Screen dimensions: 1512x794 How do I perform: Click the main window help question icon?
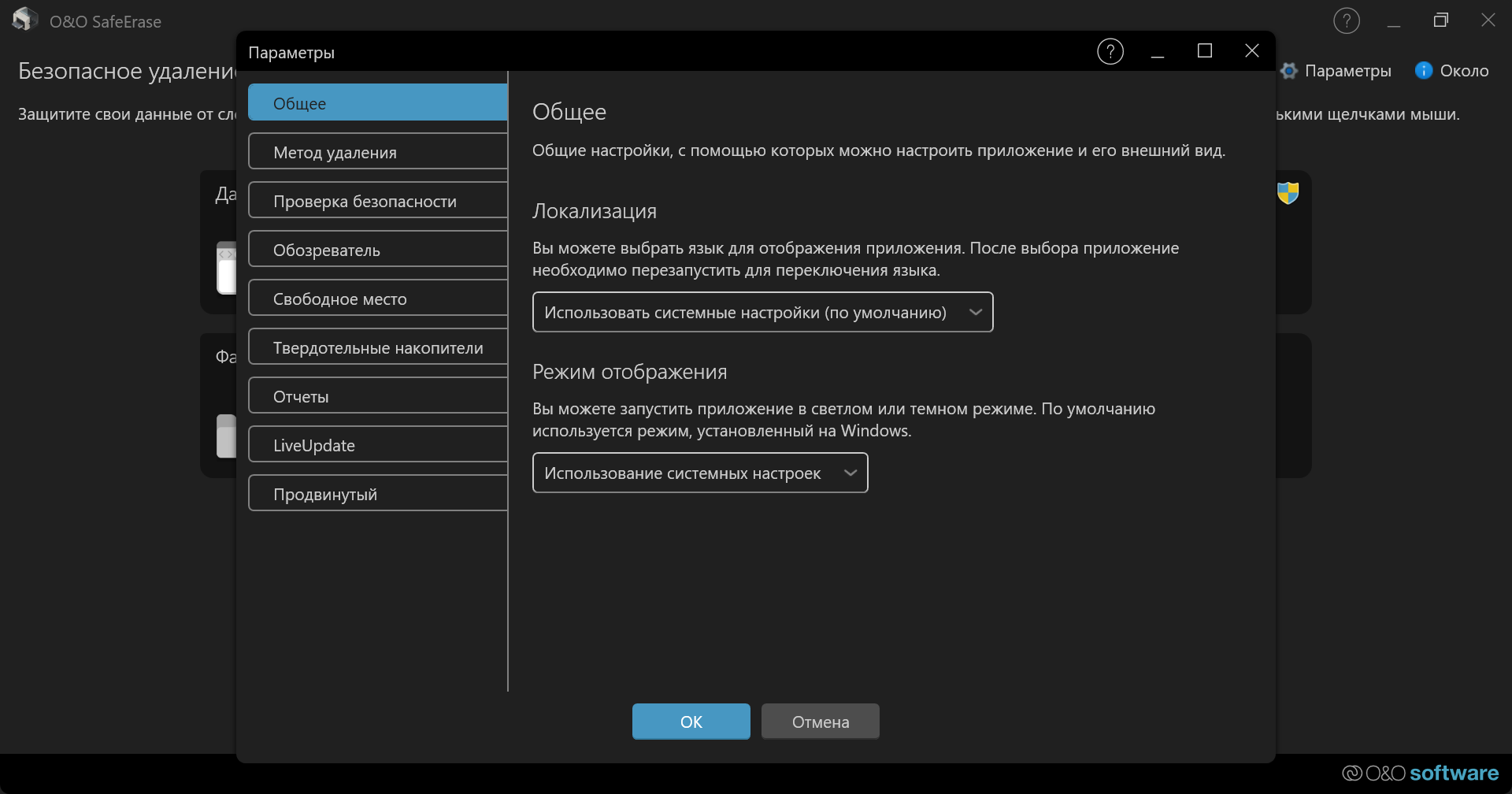1346,21
